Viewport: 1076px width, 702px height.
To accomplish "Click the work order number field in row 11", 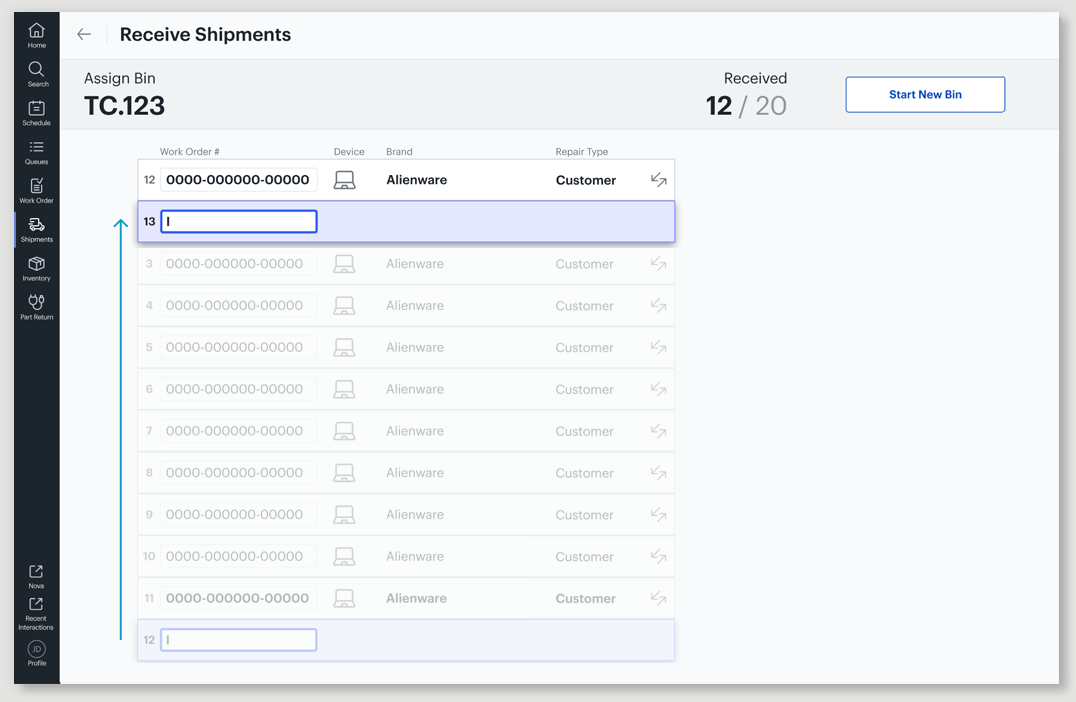I will coord(239,598).
